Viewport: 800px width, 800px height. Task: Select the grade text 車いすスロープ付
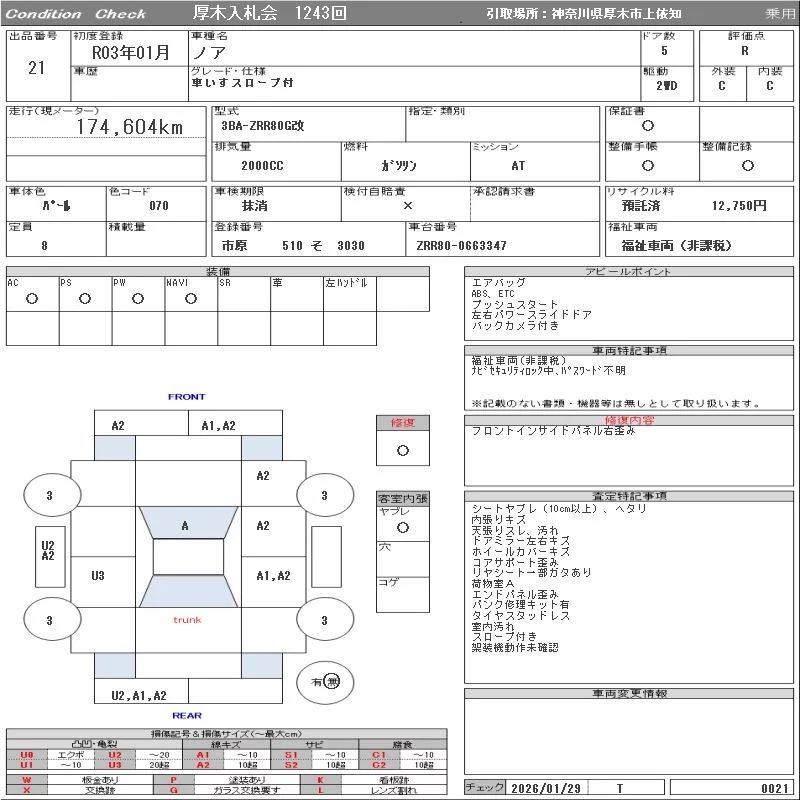242,83
